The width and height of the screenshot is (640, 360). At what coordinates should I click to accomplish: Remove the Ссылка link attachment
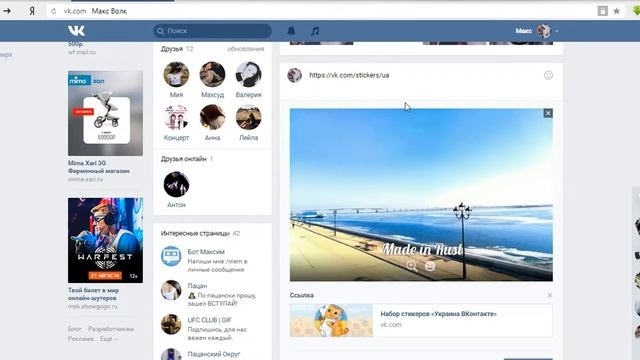point(549,295)
